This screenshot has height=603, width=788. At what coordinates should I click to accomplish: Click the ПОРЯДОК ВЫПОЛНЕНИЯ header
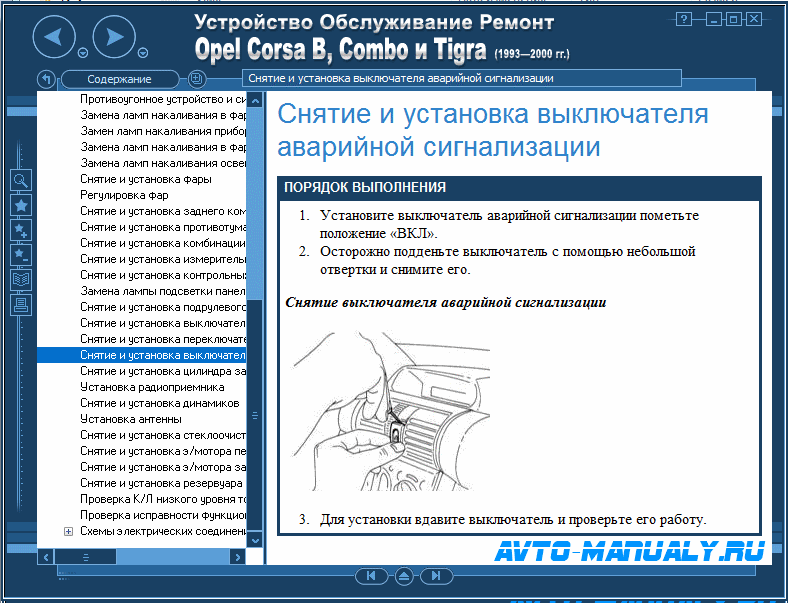pos(520,187)
